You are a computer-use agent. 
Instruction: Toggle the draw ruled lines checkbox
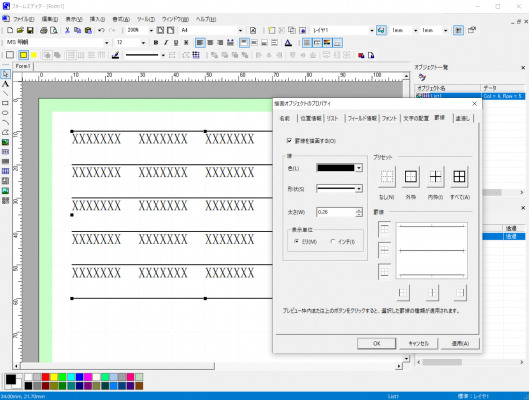click(289, 141)
